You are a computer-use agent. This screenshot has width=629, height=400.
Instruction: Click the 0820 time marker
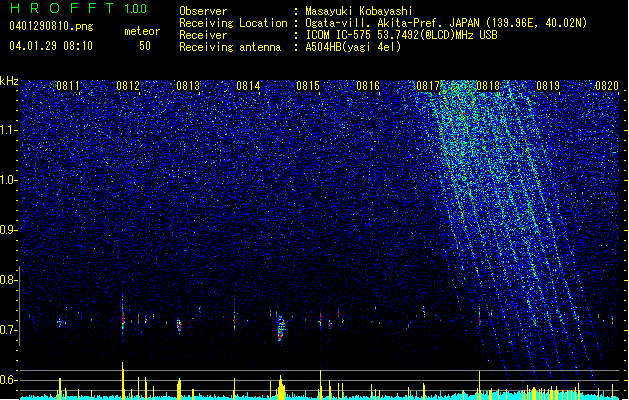(x=607, y=86)
